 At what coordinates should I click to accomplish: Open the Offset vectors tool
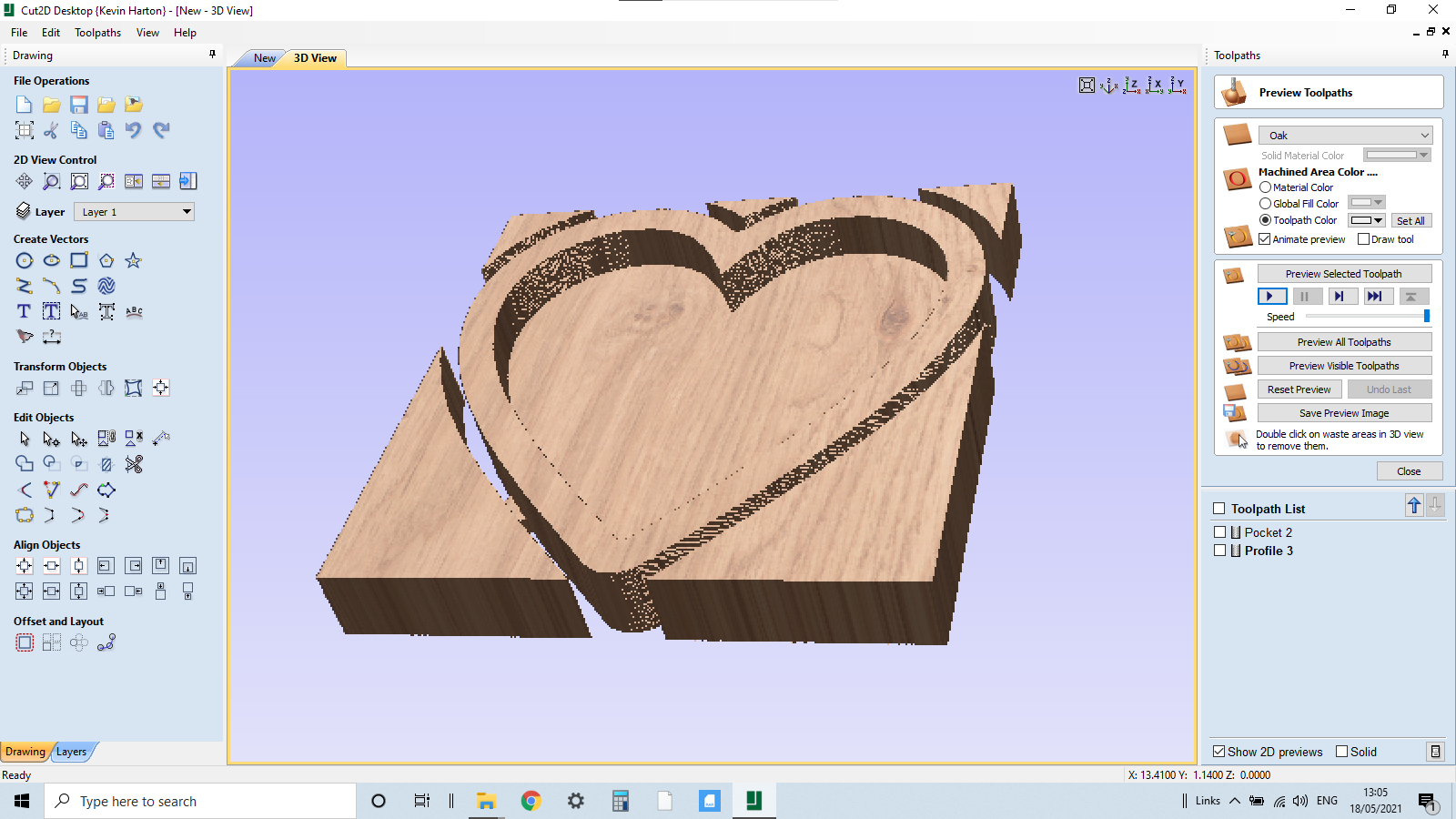coord(25,642)
